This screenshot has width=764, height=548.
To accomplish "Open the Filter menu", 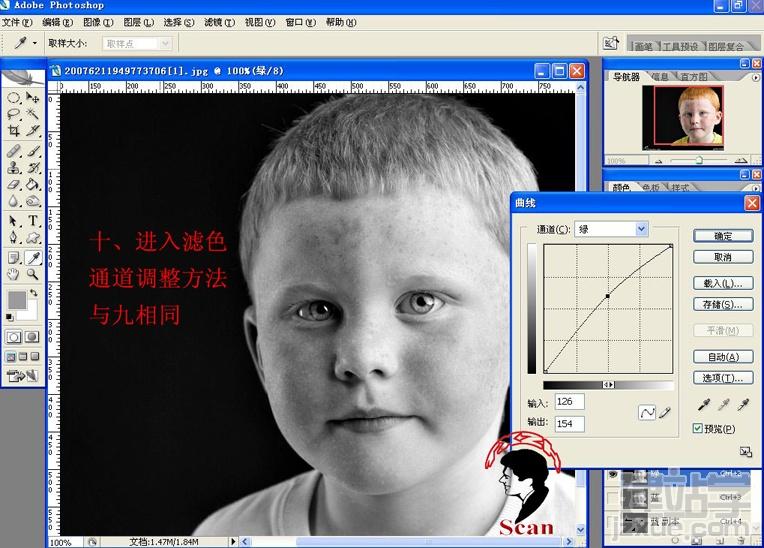I will click(x=219, y=22).
